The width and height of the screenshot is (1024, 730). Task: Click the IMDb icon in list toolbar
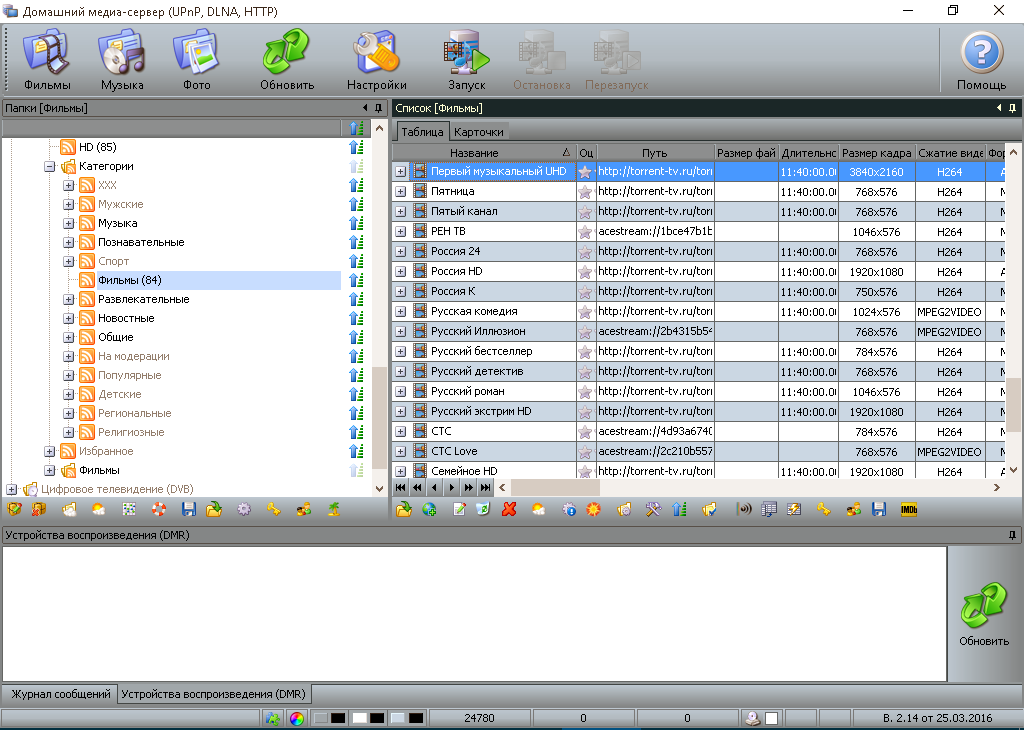click(x=908, y=509)
